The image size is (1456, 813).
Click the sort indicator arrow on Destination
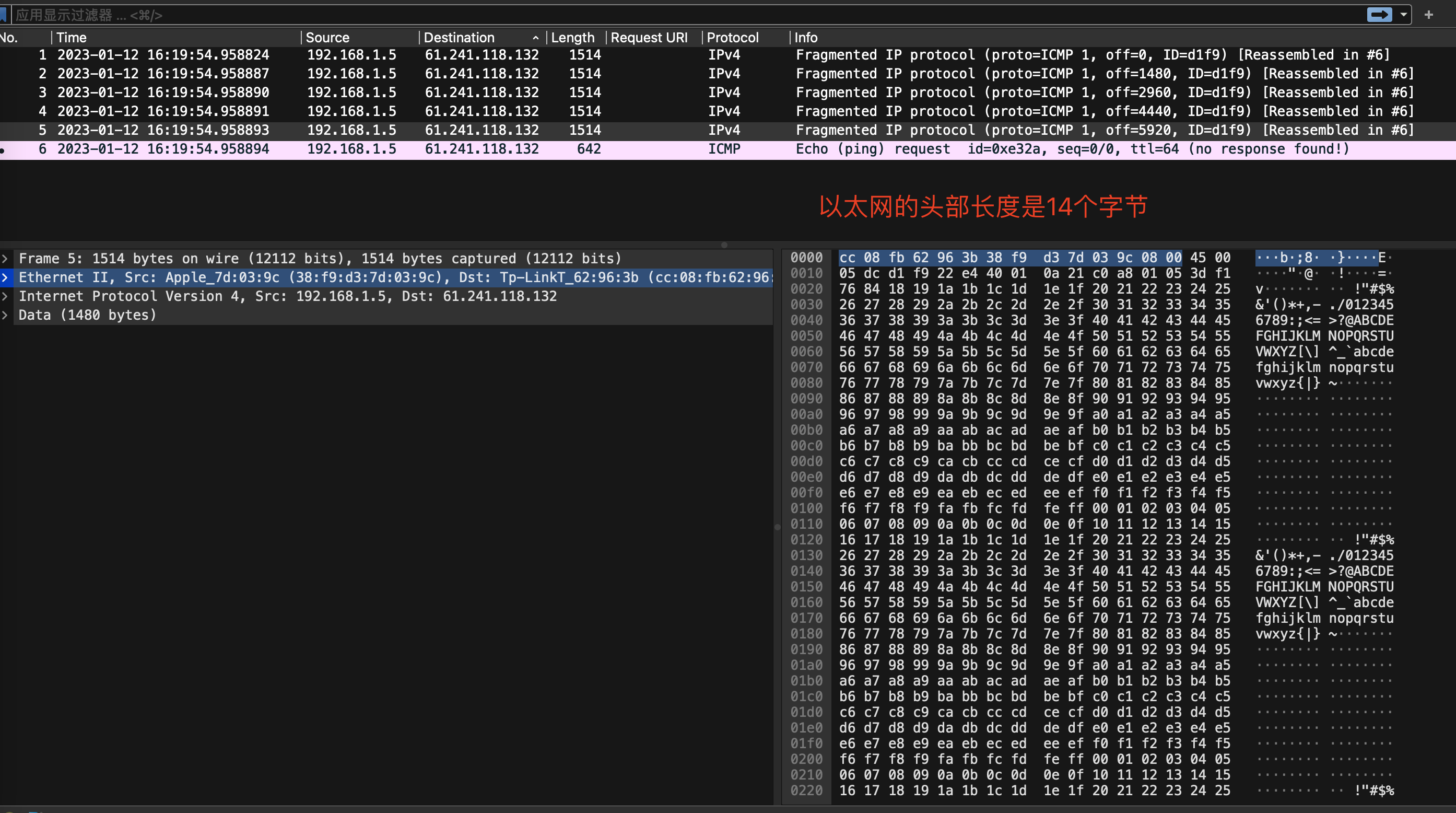click(535, 38)
